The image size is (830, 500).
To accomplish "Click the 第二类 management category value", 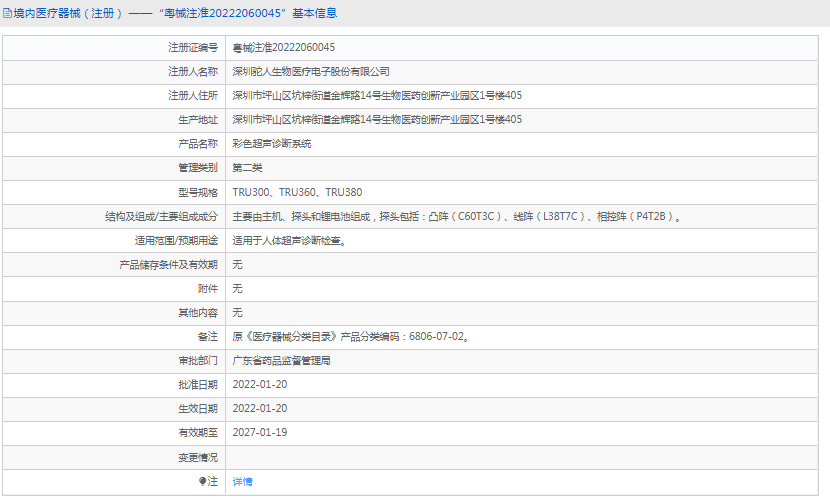I will [247, 168].
